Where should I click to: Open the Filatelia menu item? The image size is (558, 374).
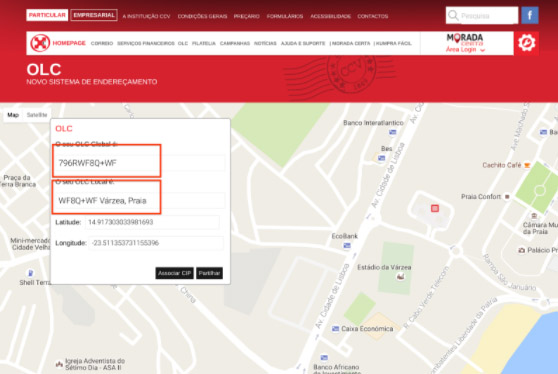(204, 43)
